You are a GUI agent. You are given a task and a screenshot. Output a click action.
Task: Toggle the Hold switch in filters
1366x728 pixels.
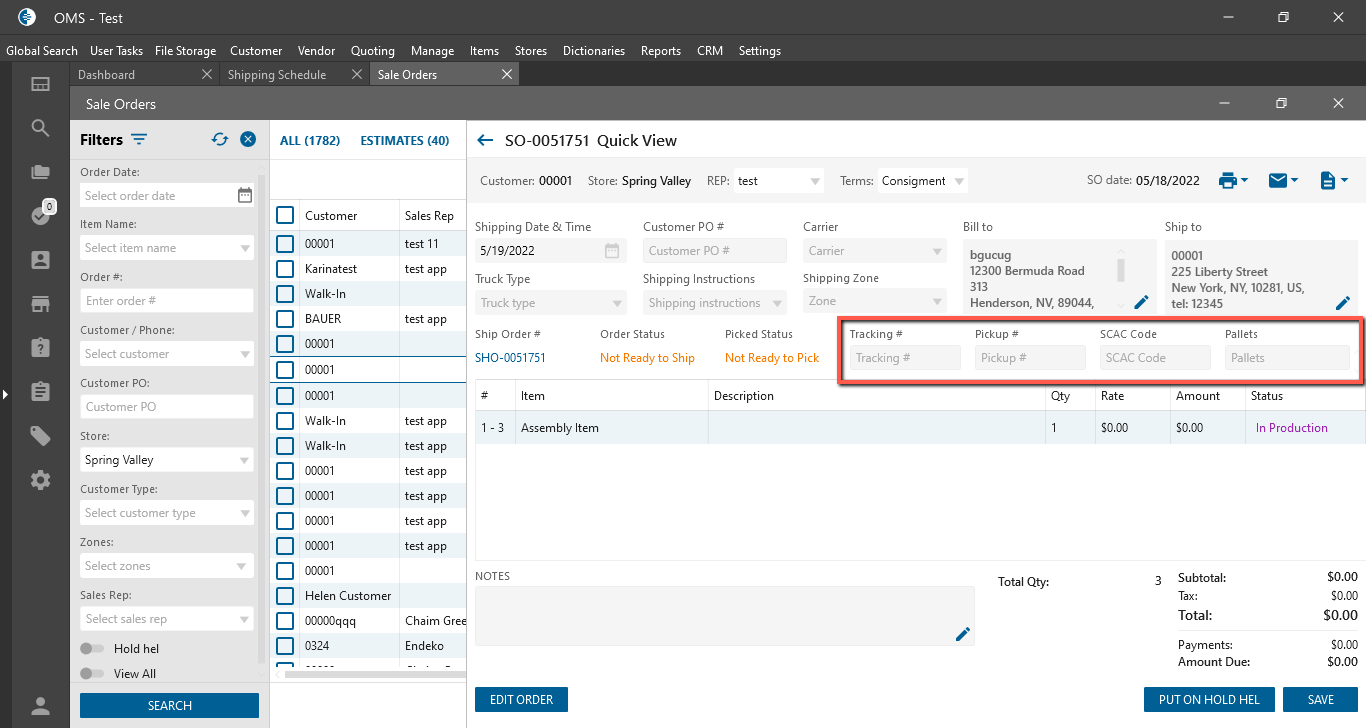click(92, 649)
